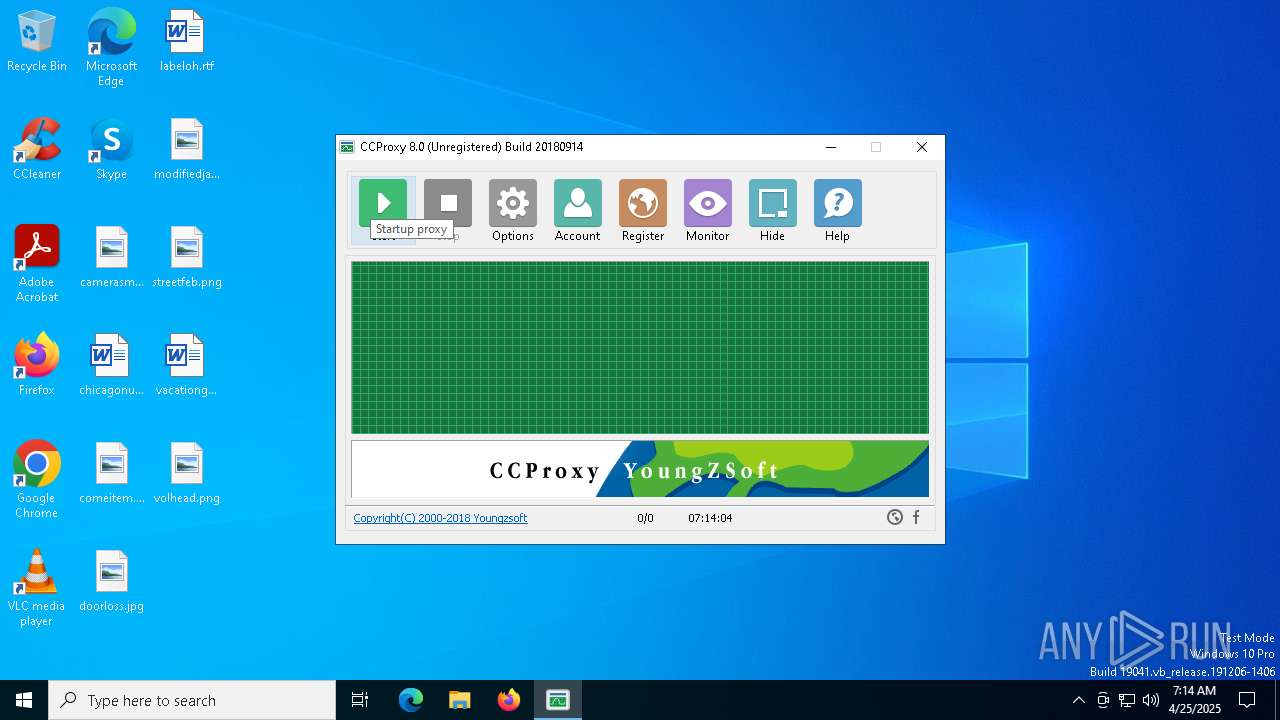The width and height of the screenshot is (1280, 720).
Task: Click the taskbar search box
Action: pyautogui.click(x=192, y=700)
